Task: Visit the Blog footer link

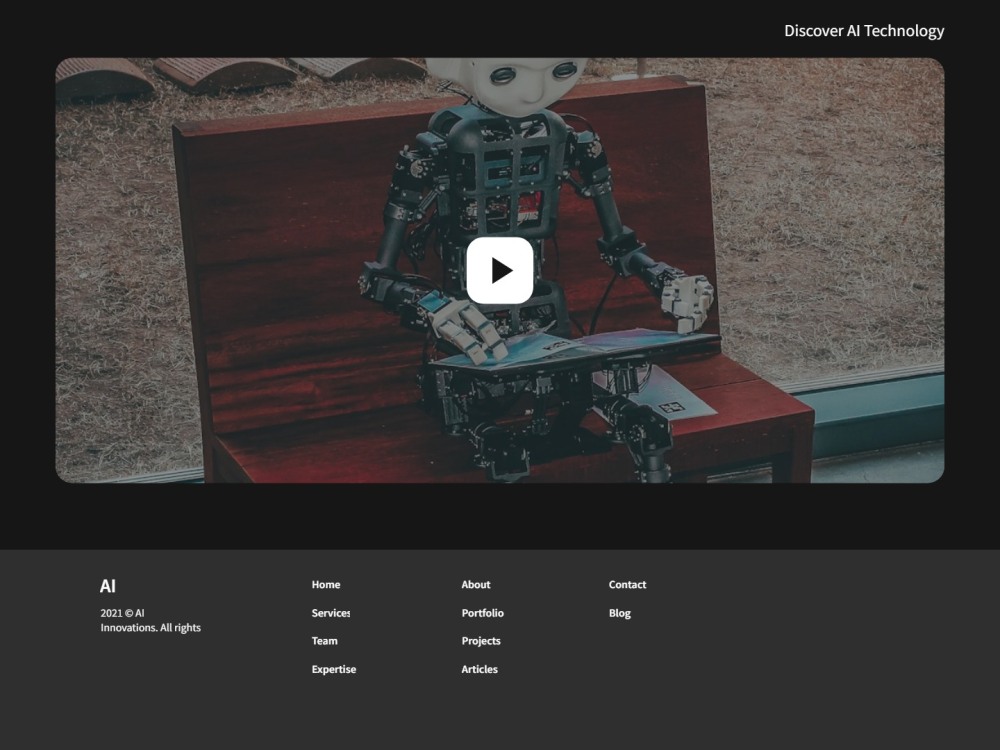Action: click(x=620, y=613)
